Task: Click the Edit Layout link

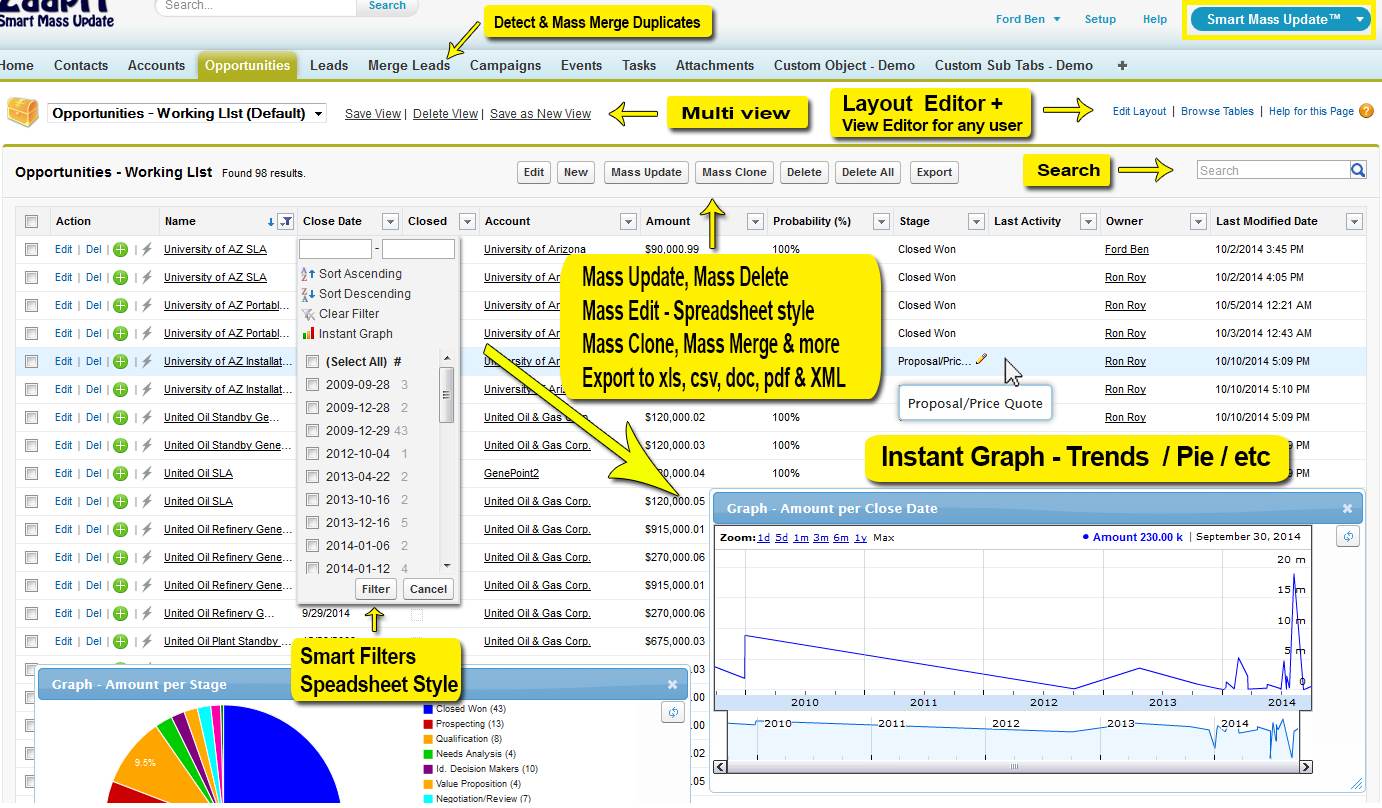Action: tap(1139, 111)
